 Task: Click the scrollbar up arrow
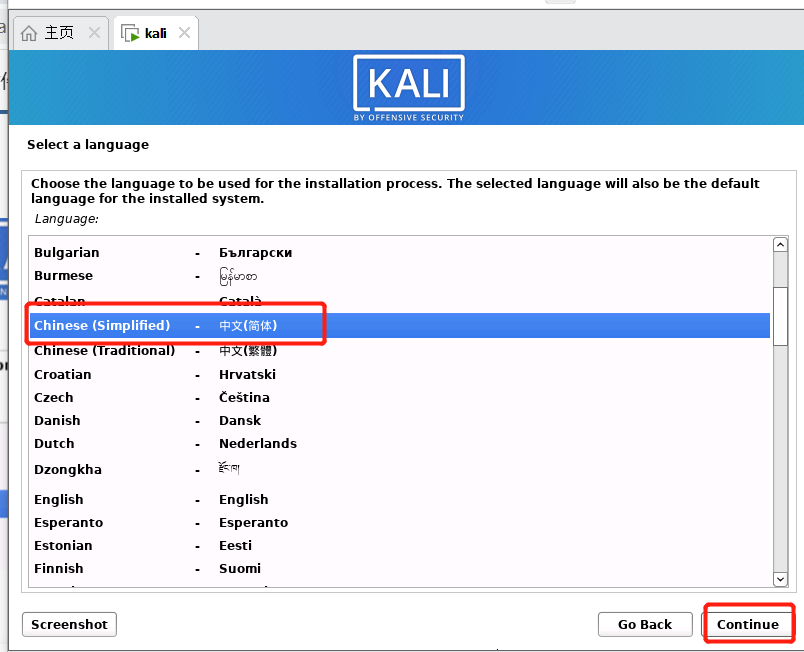click(x=781, y=243)
